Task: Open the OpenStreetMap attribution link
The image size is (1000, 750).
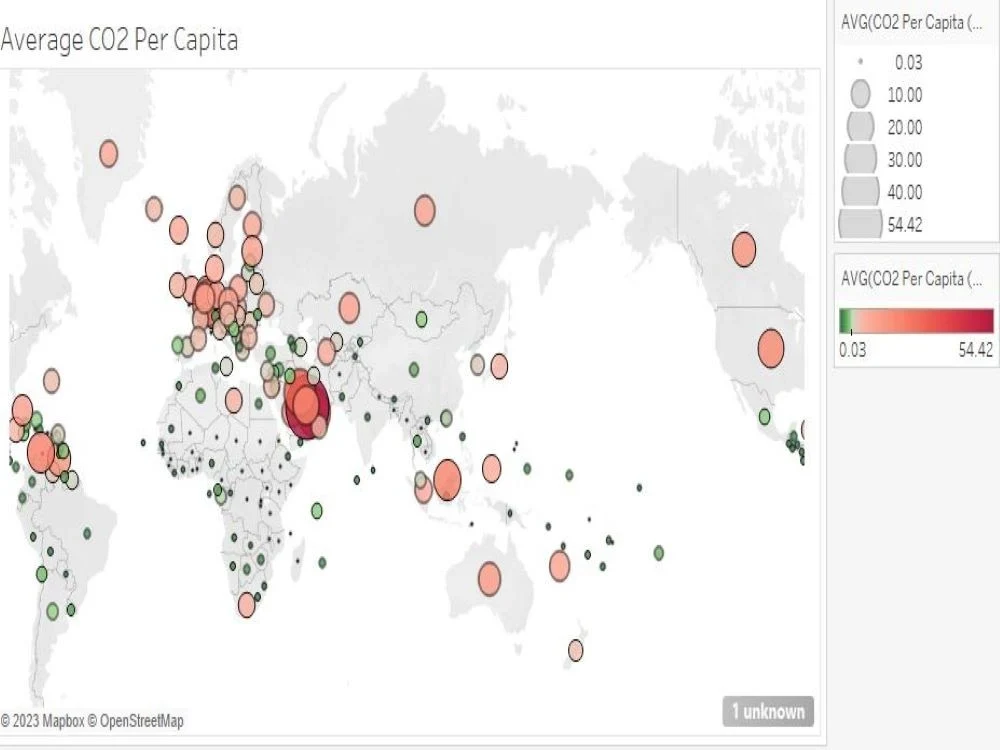Action: [x=136, y=721]
